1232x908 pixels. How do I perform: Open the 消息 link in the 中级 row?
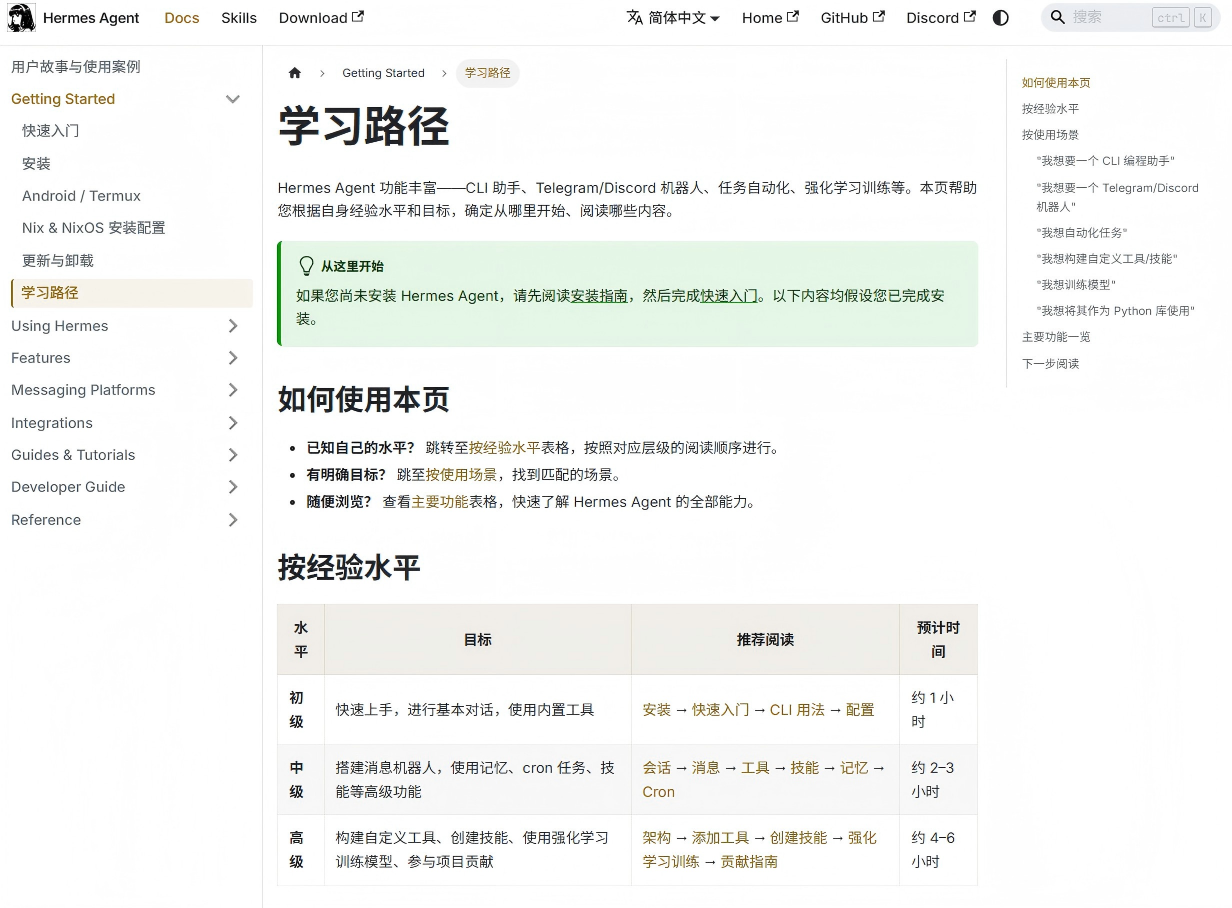(706, 768)
